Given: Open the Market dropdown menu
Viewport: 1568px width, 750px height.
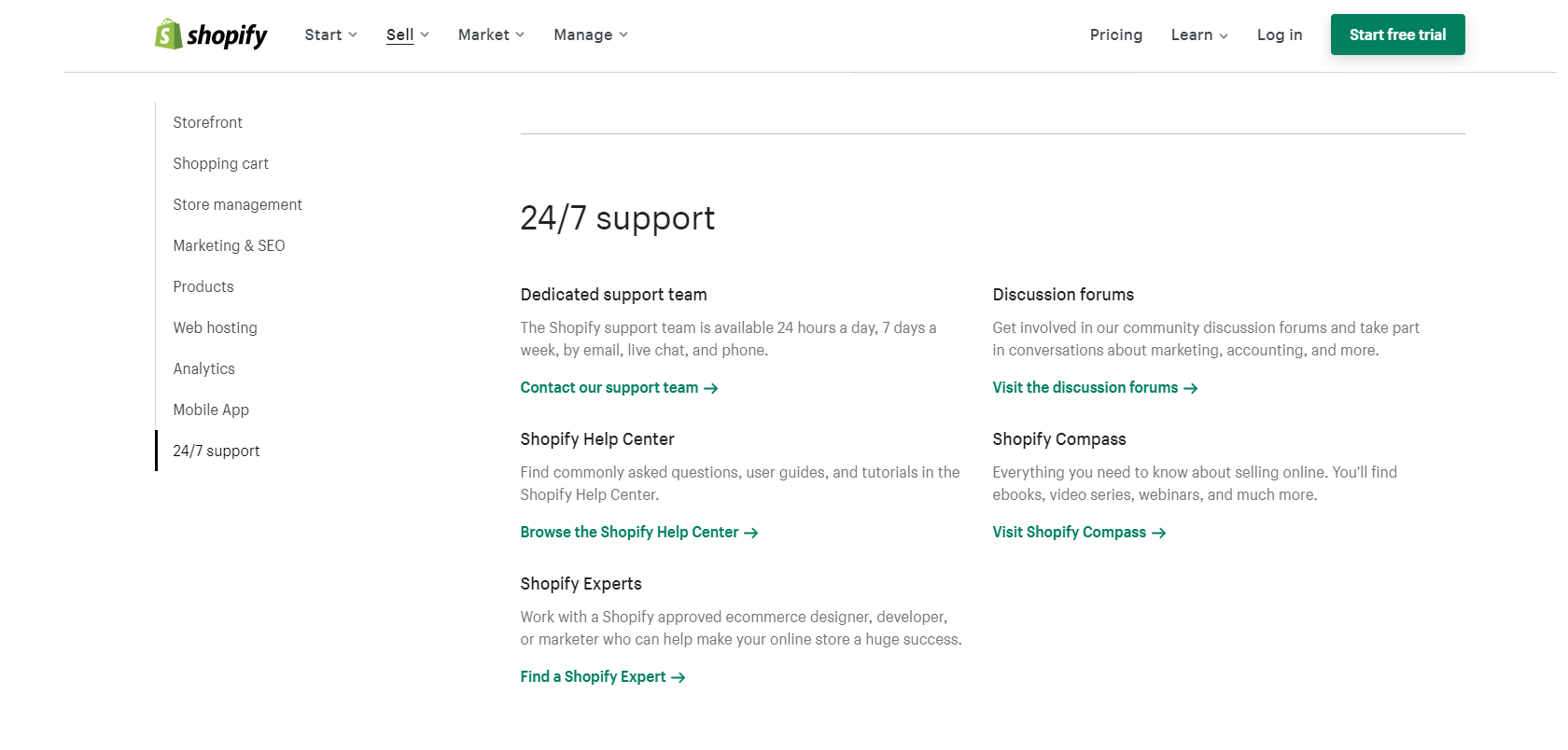Looking at the screenshot, I should (491, 35).
